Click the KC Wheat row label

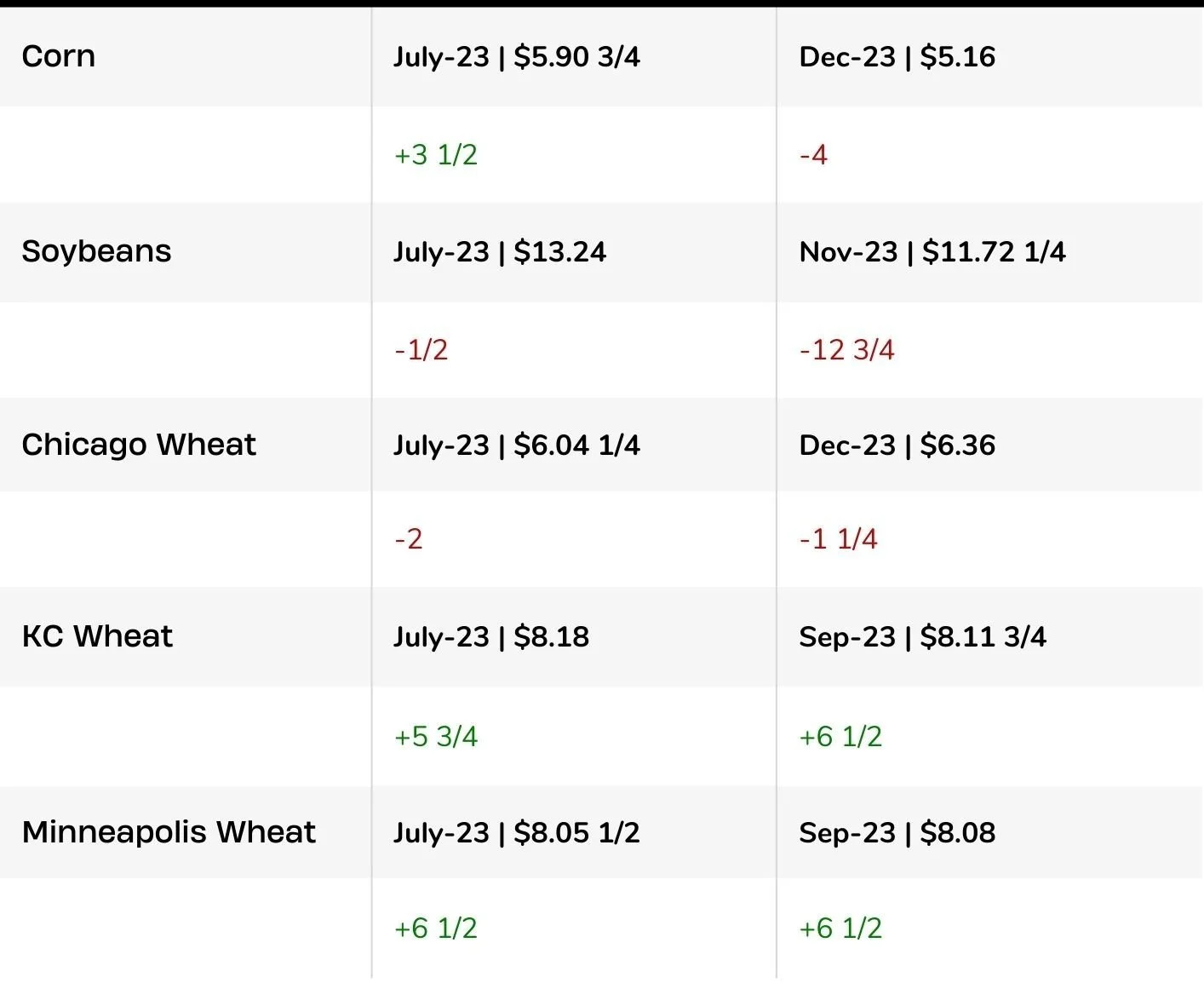pos(97,636)
